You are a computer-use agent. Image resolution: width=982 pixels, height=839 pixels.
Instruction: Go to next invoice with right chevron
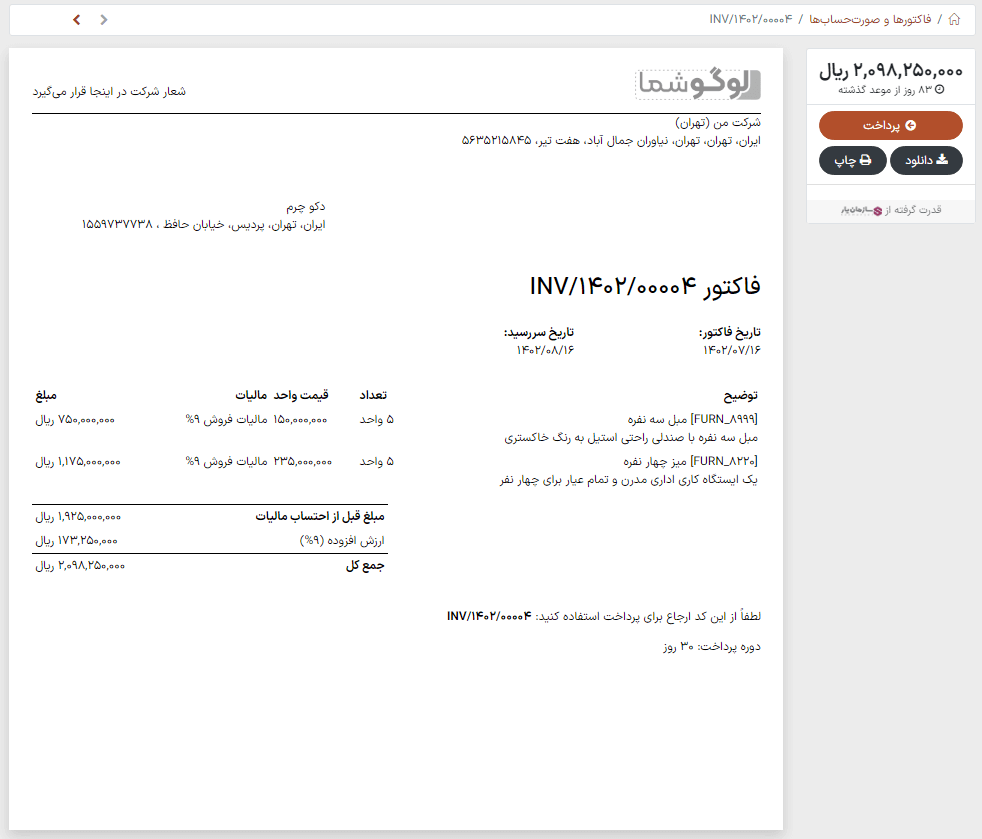[104, 20]
